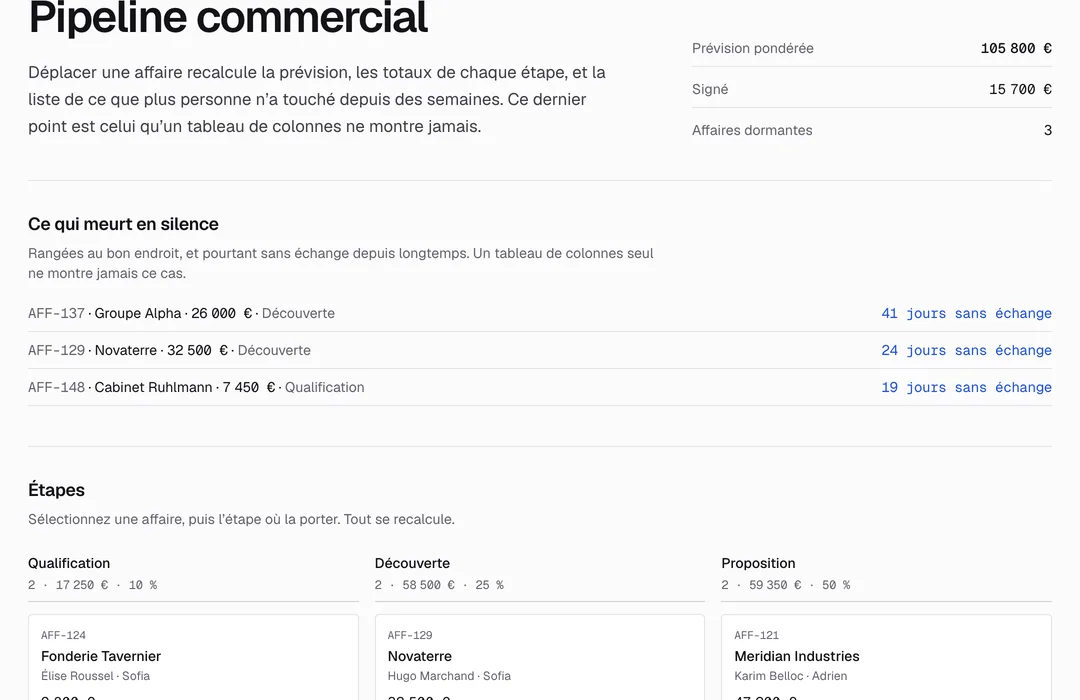Click the dormant deals count 3
The height and width of the screenshot is (700, 1080).
click(x=1048, y=130)
